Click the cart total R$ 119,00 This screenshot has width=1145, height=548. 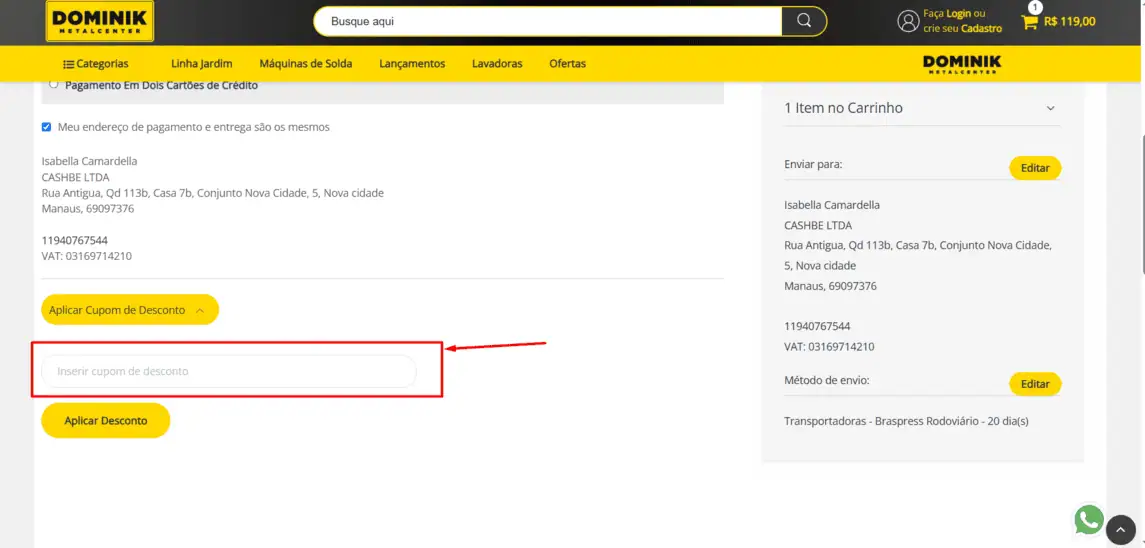[x=1070, y=21]
